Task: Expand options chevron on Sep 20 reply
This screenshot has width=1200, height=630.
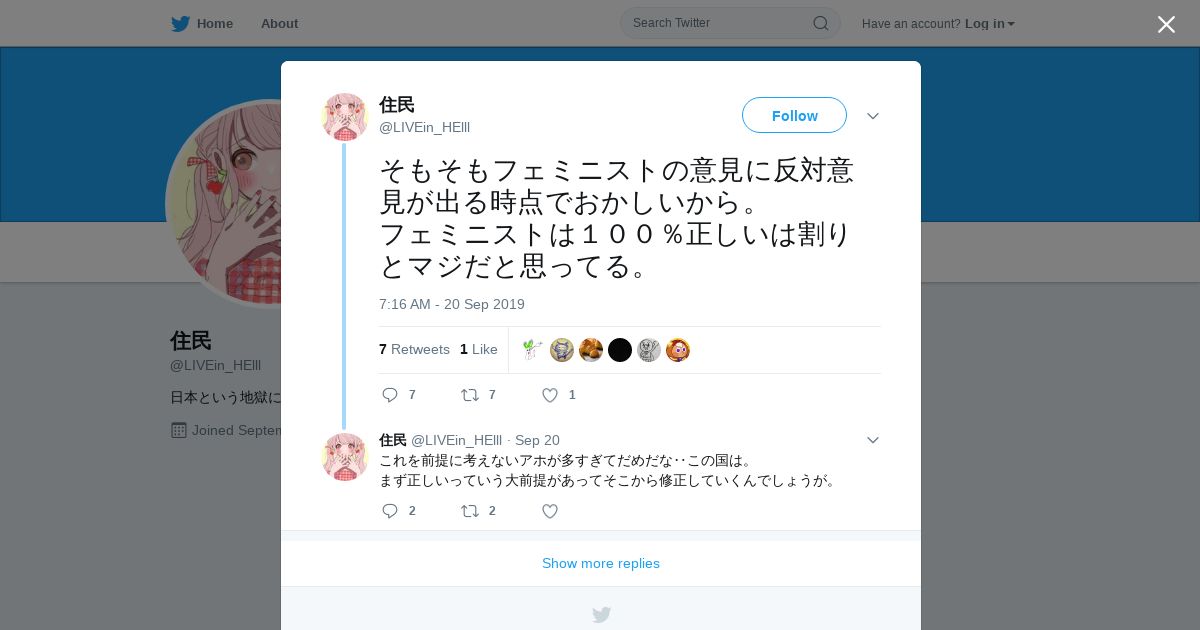Action: click(873, 440)
